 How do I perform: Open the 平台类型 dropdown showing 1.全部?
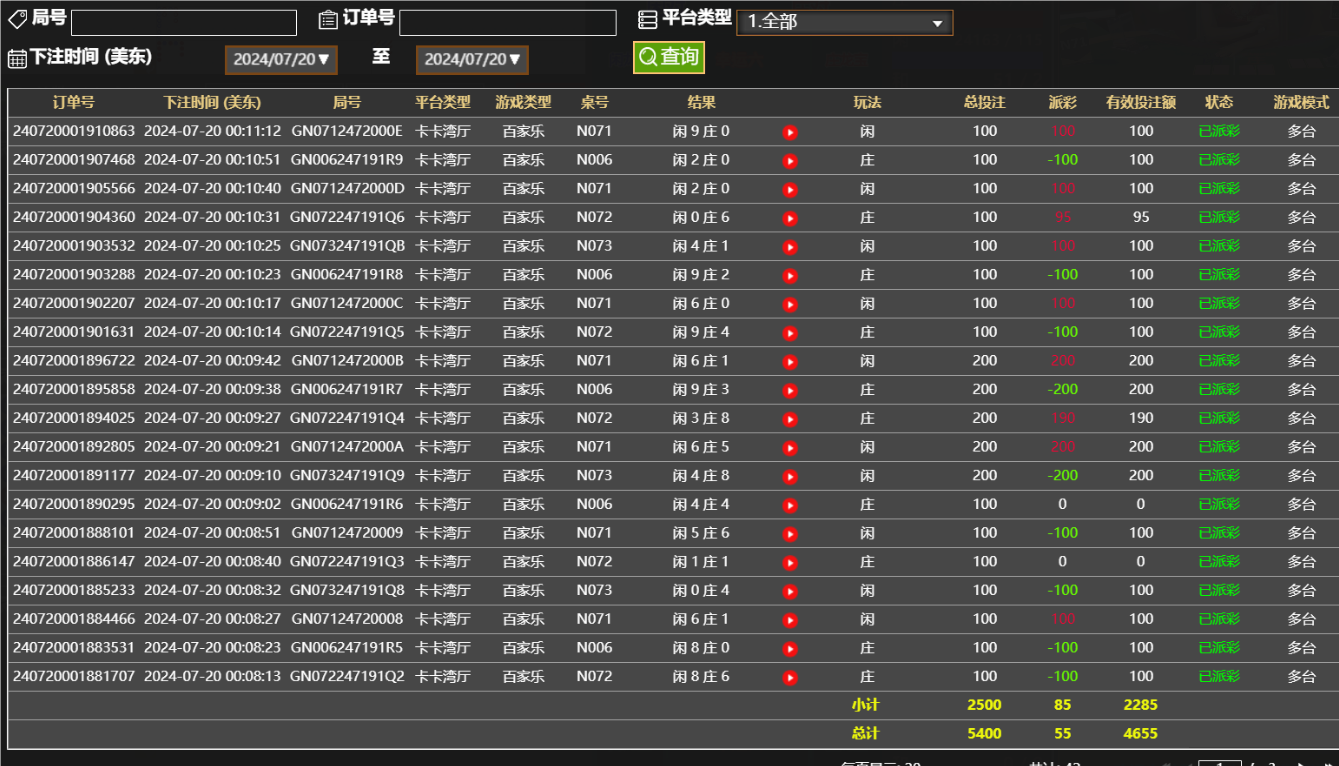pyautogui.click(x=845, y=21)
